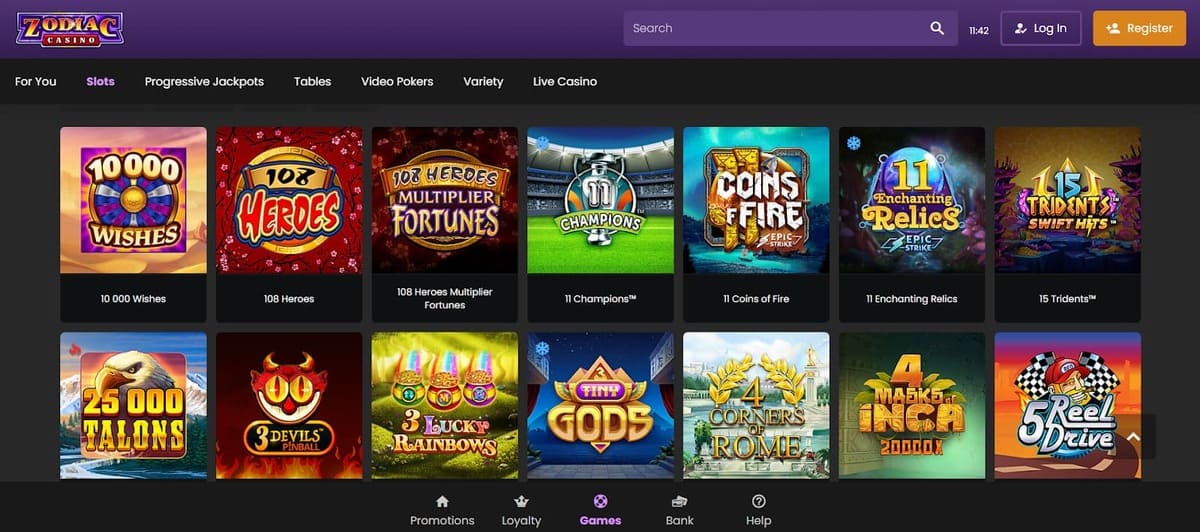
Task: Open the 15 Tridents game tile
Action: pyautogui.click(x=1068, y=200)
